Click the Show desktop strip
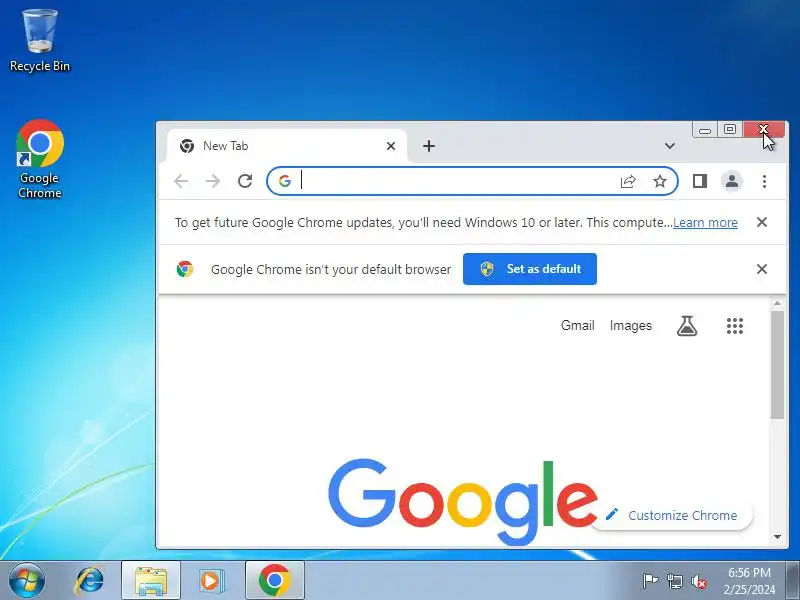Viewport: 800px width, 600px height. (793, 581)
